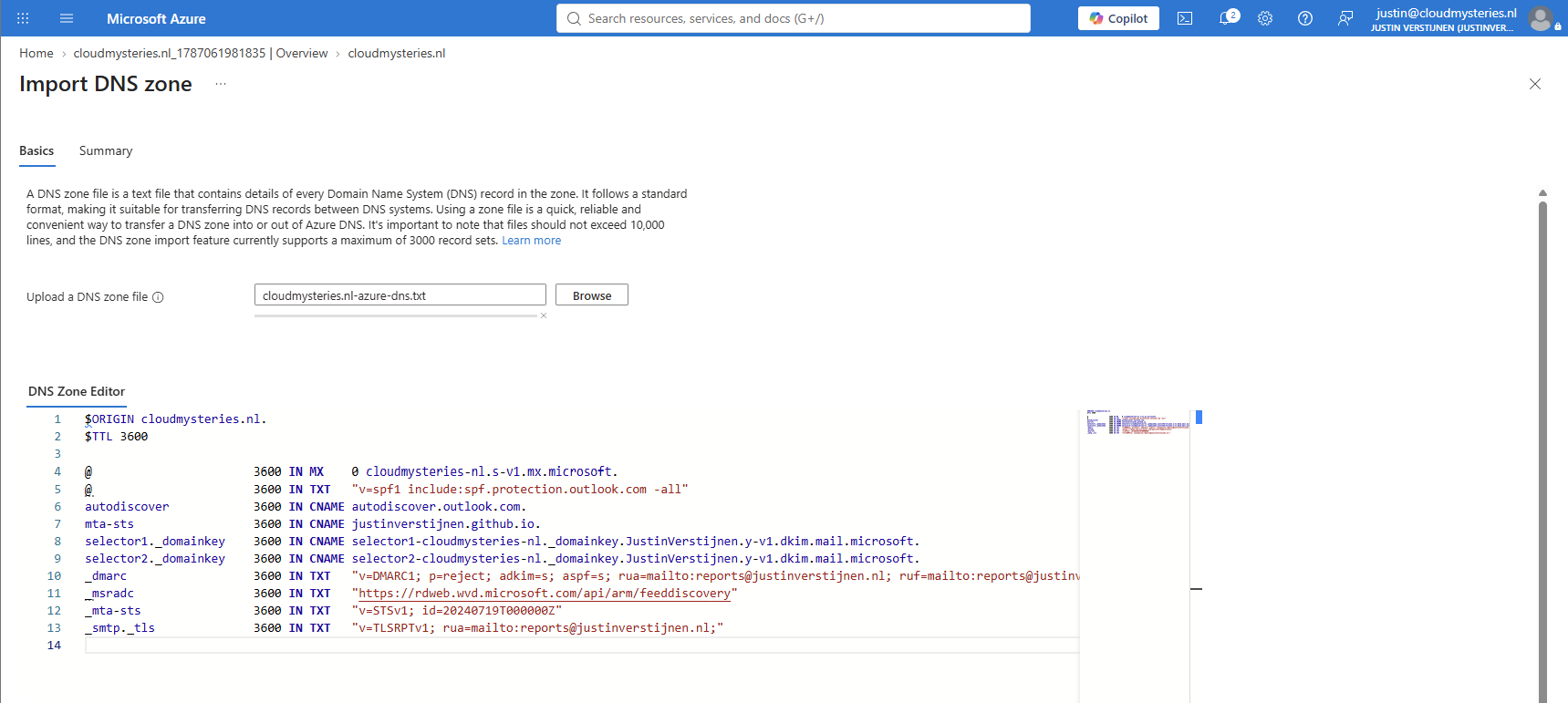The width and height of the screenshot is (1568, 703).
Task: Click the _msradc record name
Action: tap(109, 593)
